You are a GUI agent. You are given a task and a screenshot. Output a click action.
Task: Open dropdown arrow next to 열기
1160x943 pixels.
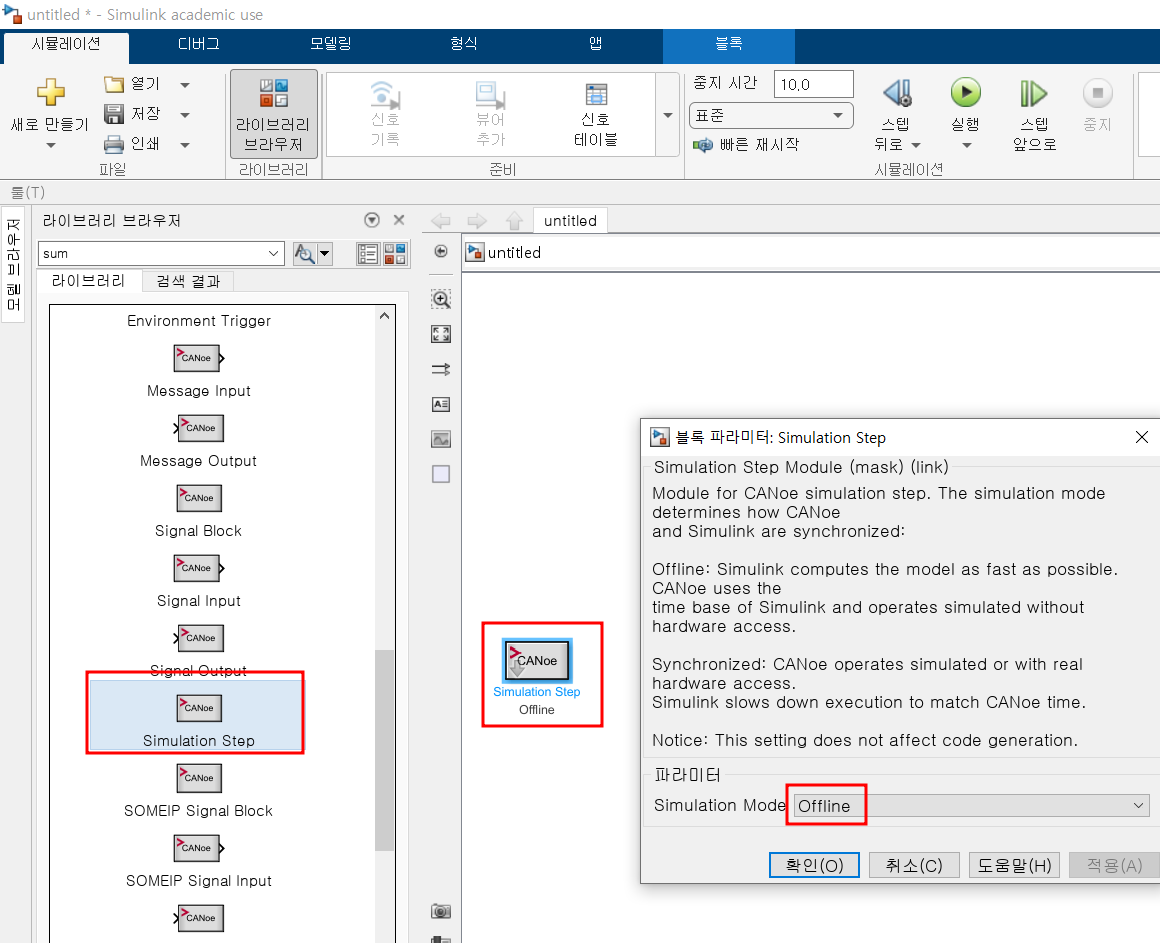(185, 85)
